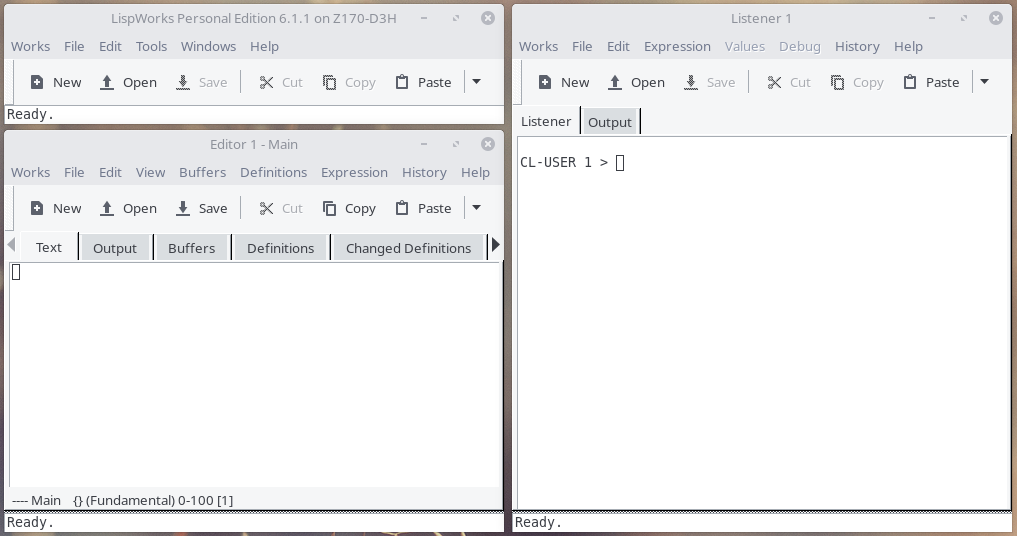1017x536 pixels.
Task: Open Works menu in Editor 1
Action: click(30, 173)
